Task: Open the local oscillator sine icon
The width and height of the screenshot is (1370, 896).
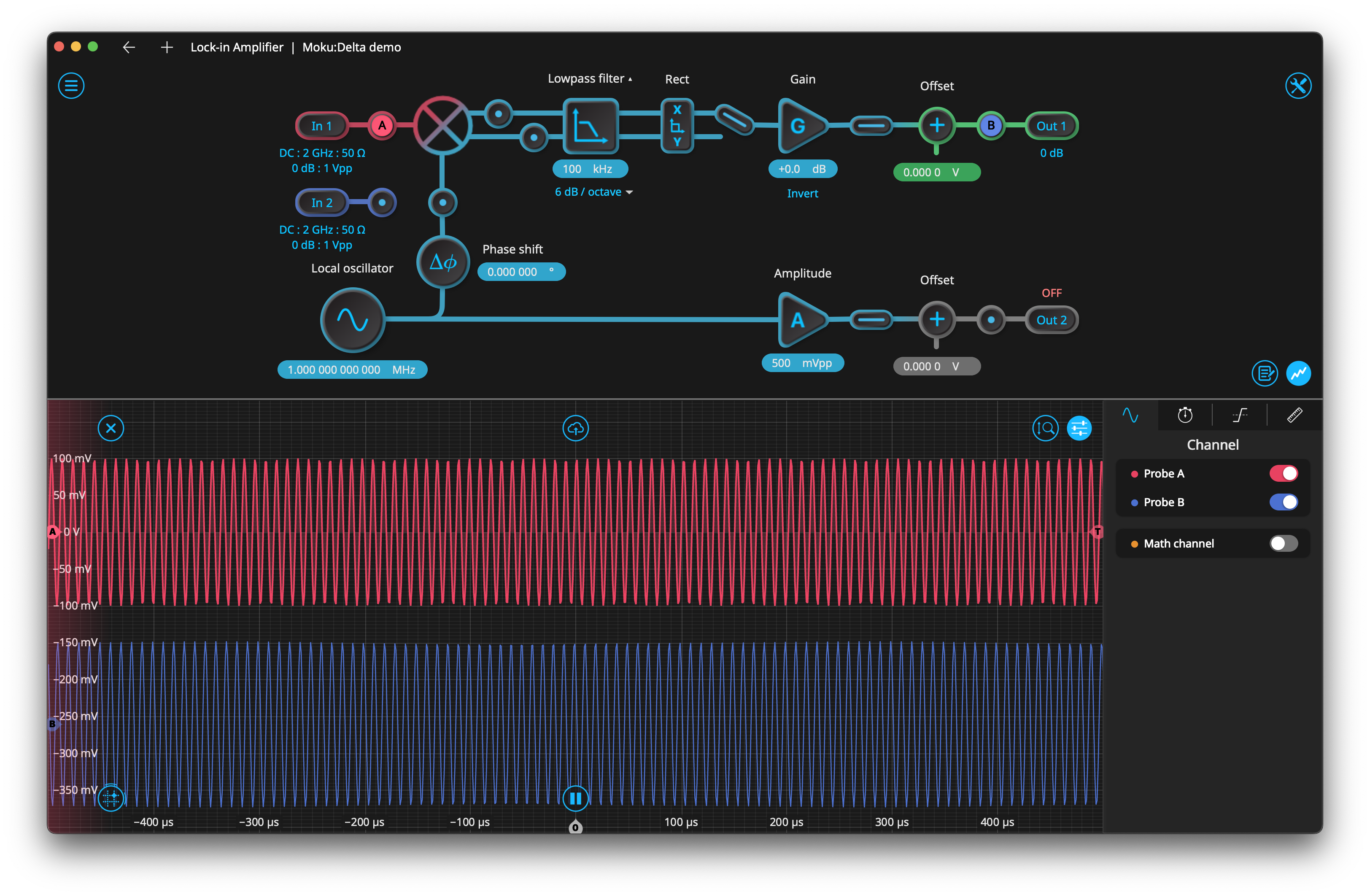Action: click(x=352, y=320)
